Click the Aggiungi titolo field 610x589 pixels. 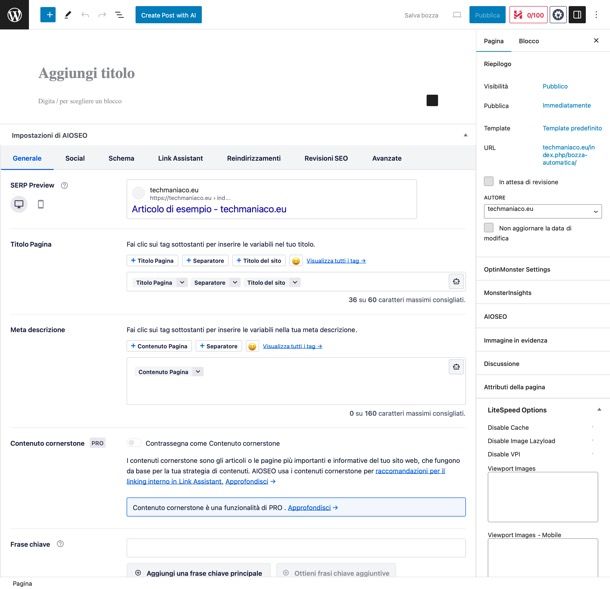point(86,73)
